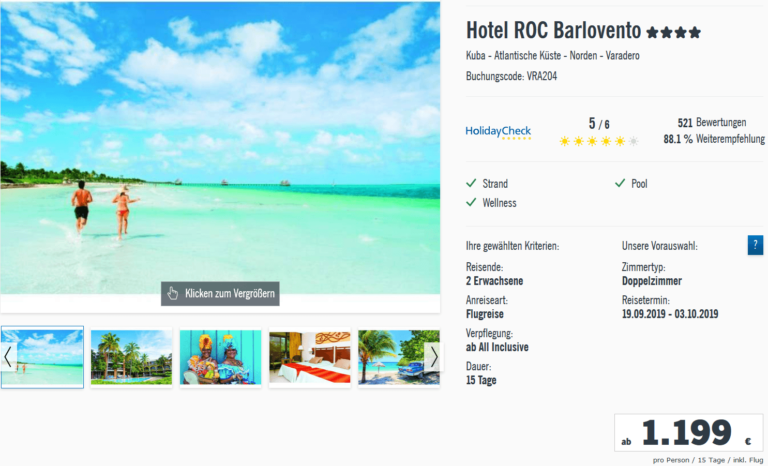
Task: Select the palm trees pool thumbnail
Action: [x=131, y=357]
